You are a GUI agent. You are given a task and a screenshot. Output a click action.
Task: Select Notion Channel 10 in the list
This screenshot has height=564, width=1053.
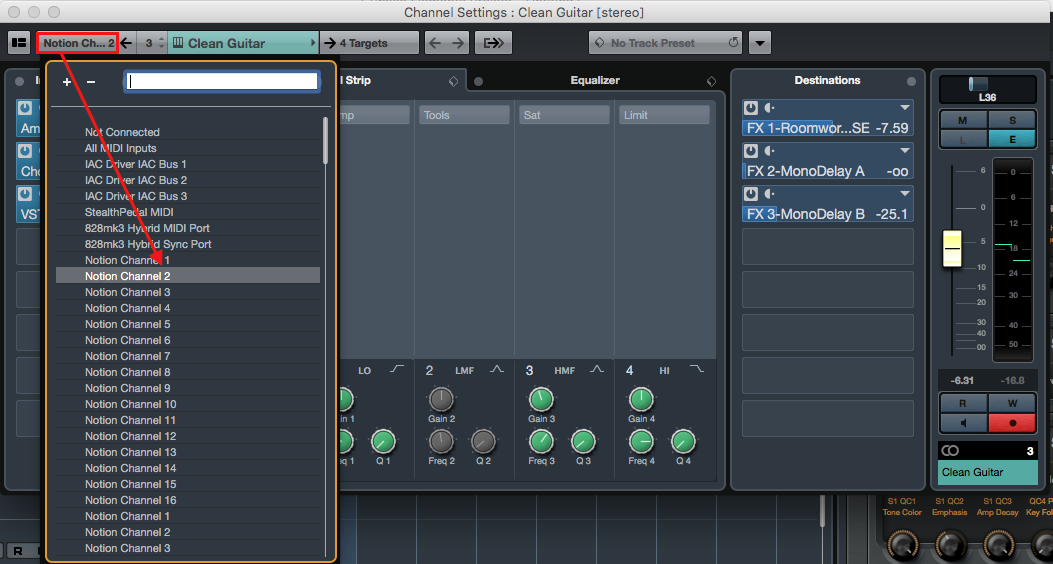tap(188, 404)
